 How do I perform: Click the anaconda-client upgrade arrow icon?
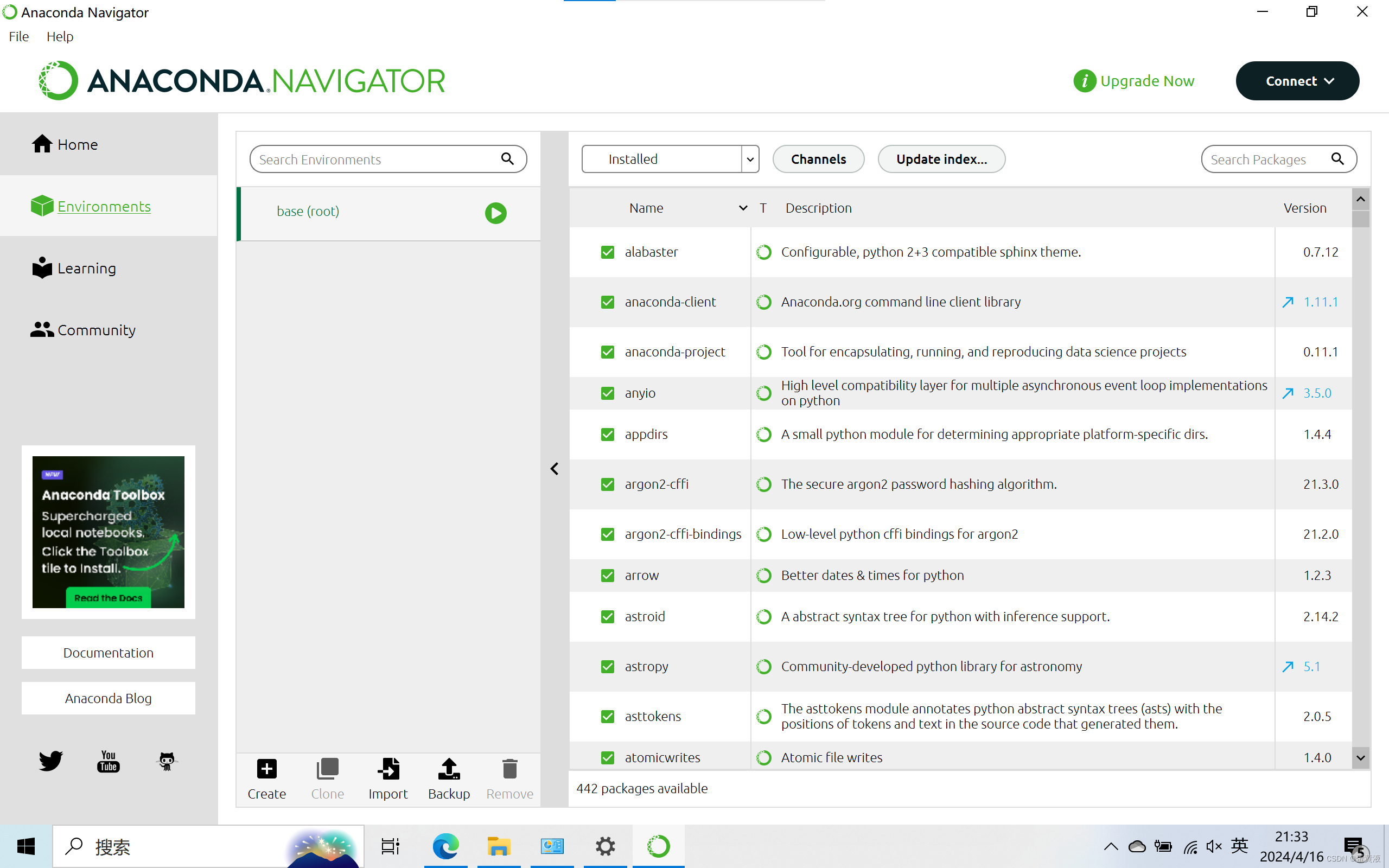(1288, 302)
